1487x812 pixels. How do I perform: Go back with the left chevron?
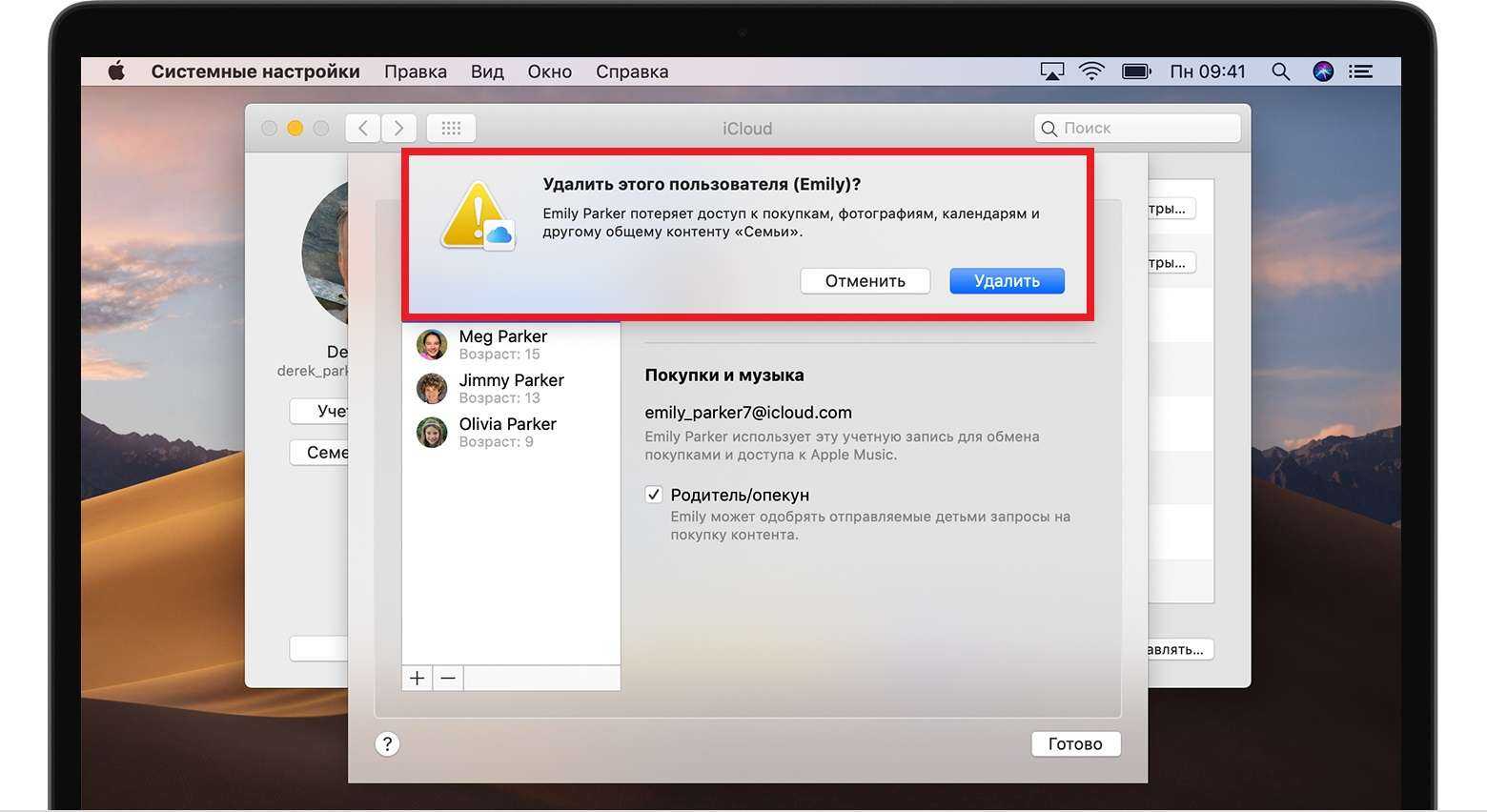[363, 128]
